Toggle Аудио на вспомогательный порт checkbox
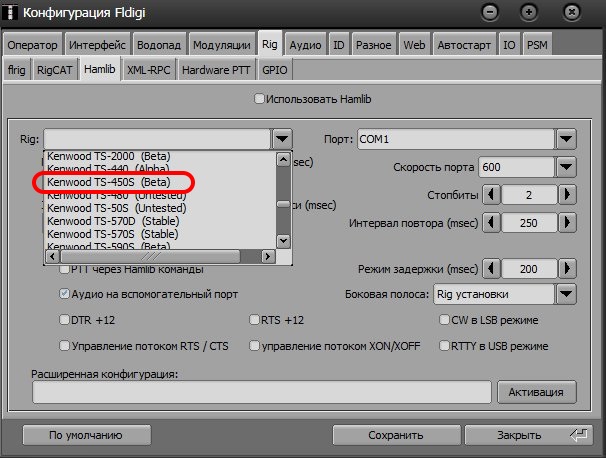 pyautogui.click(x=65, y=295)
